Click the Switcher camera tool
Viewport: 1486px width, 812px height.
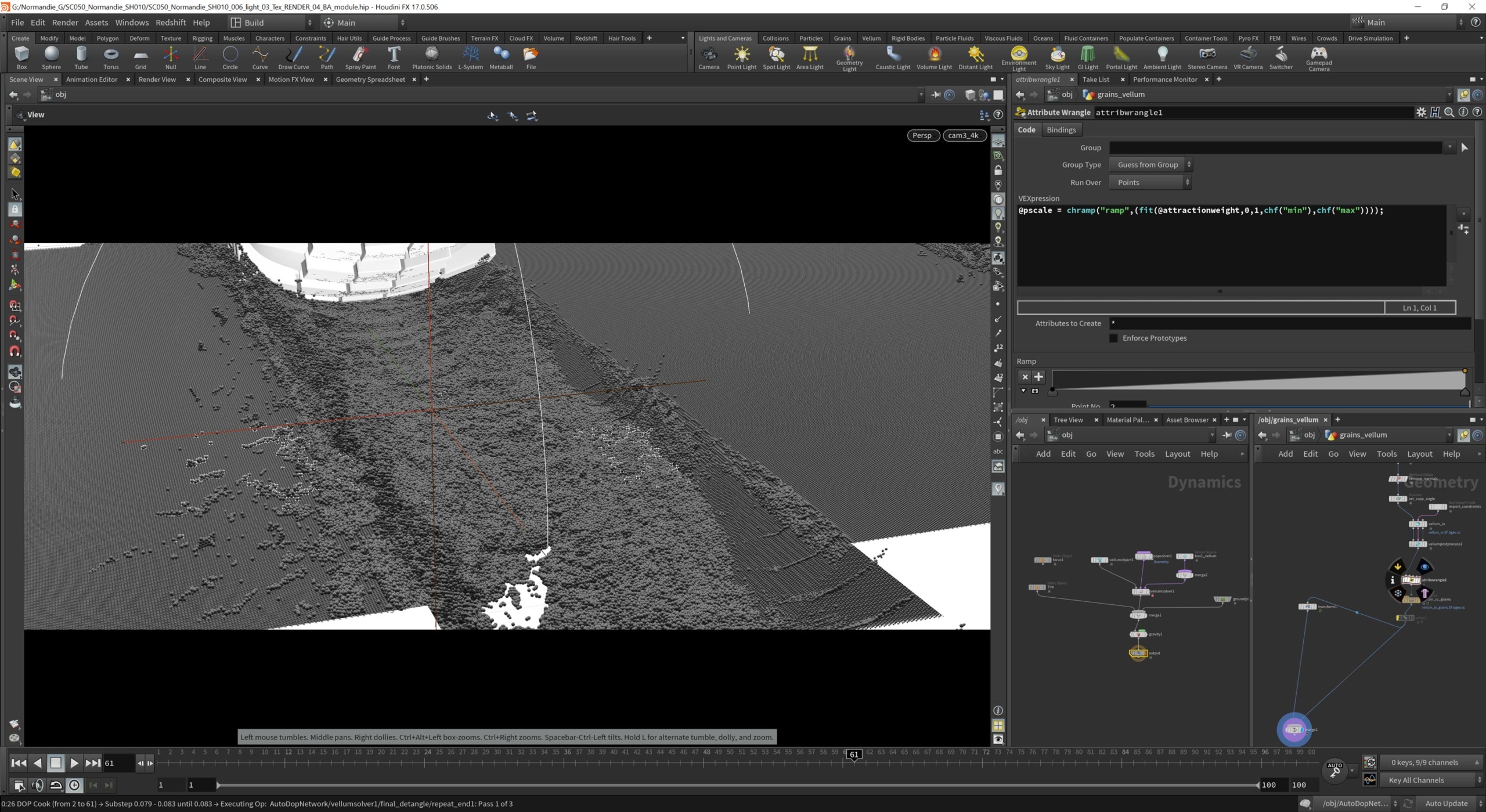pyautogui.click(x=1281, y=58)
